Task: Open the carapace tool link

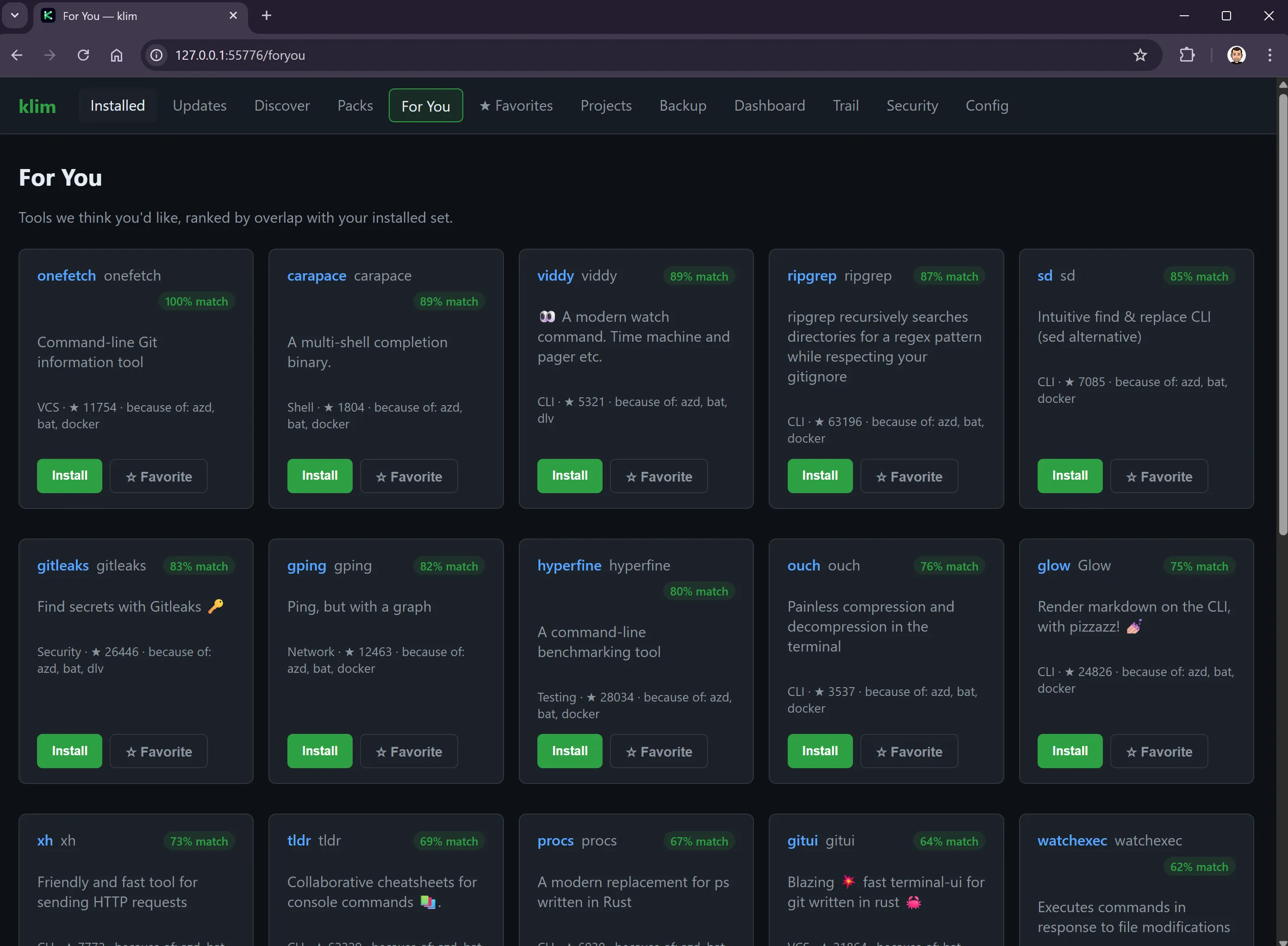Action: pyautogui.click(x=317, y=276)
